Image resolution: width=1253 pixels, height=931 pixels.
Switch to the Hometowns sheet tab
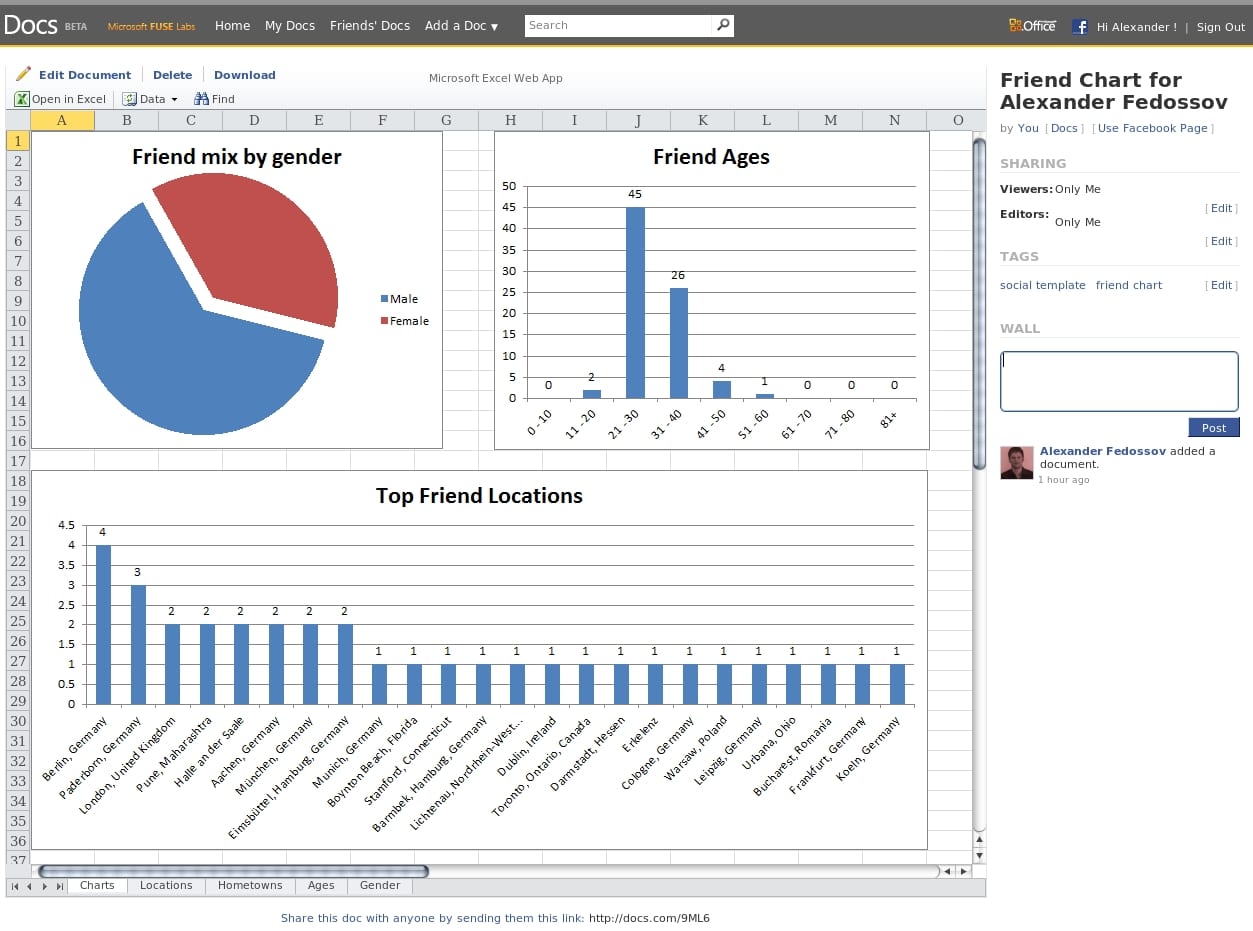coord(250,886)
